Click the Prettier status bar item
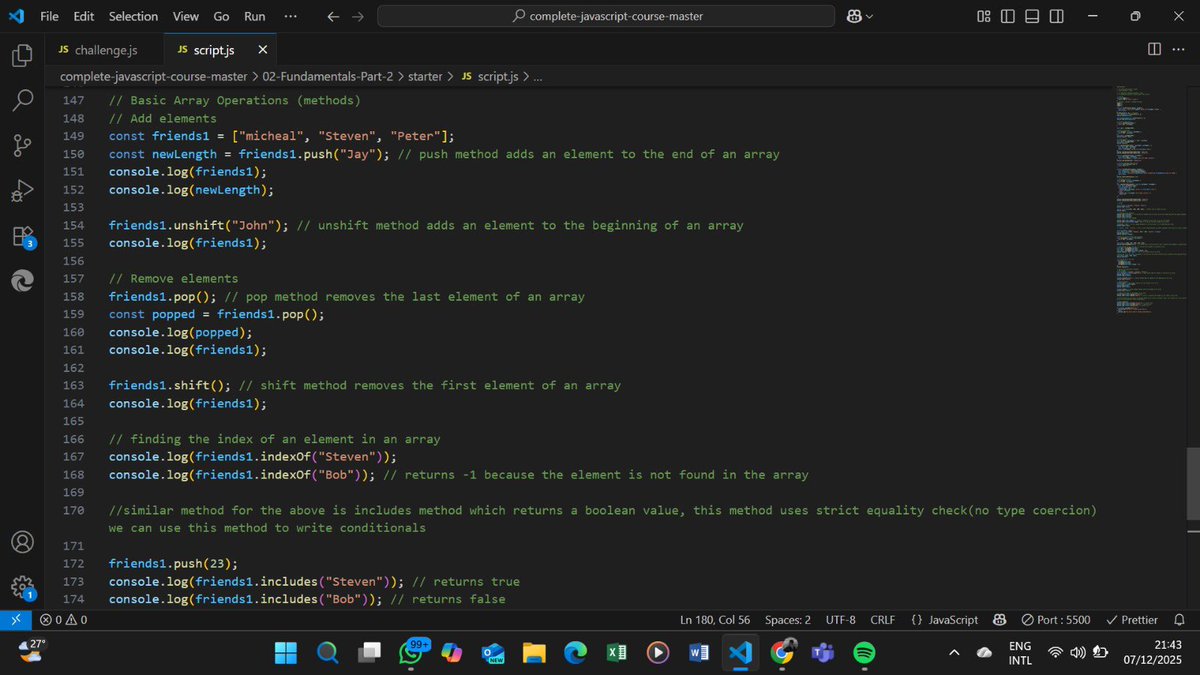Image resolution: width=1200 pixels, height=675 pixels. coord(1132,620)
